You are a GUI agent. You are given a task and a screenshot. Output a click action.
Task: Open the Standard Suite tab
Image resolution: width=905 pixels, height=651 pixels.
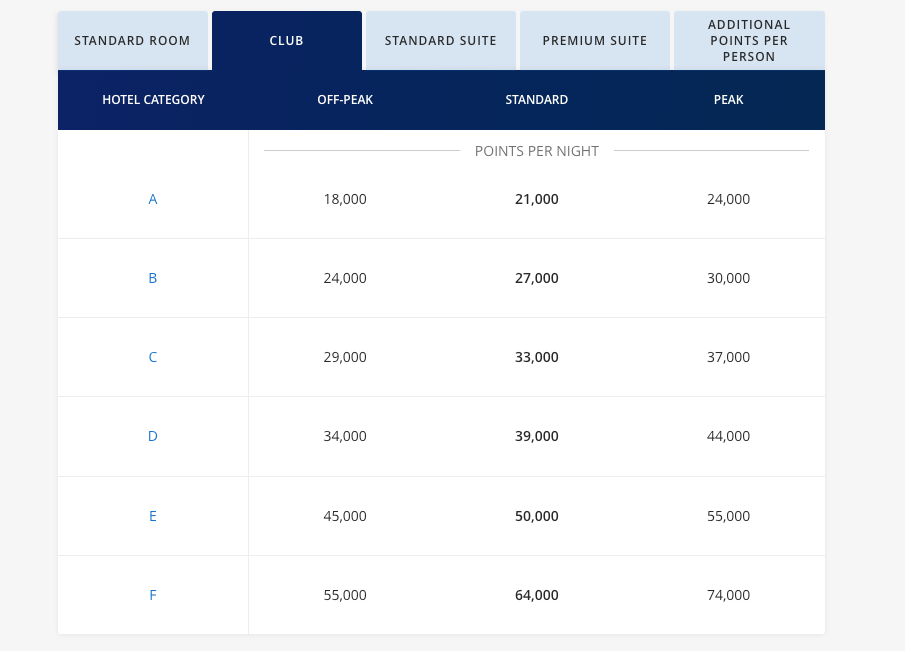[440, 41]
